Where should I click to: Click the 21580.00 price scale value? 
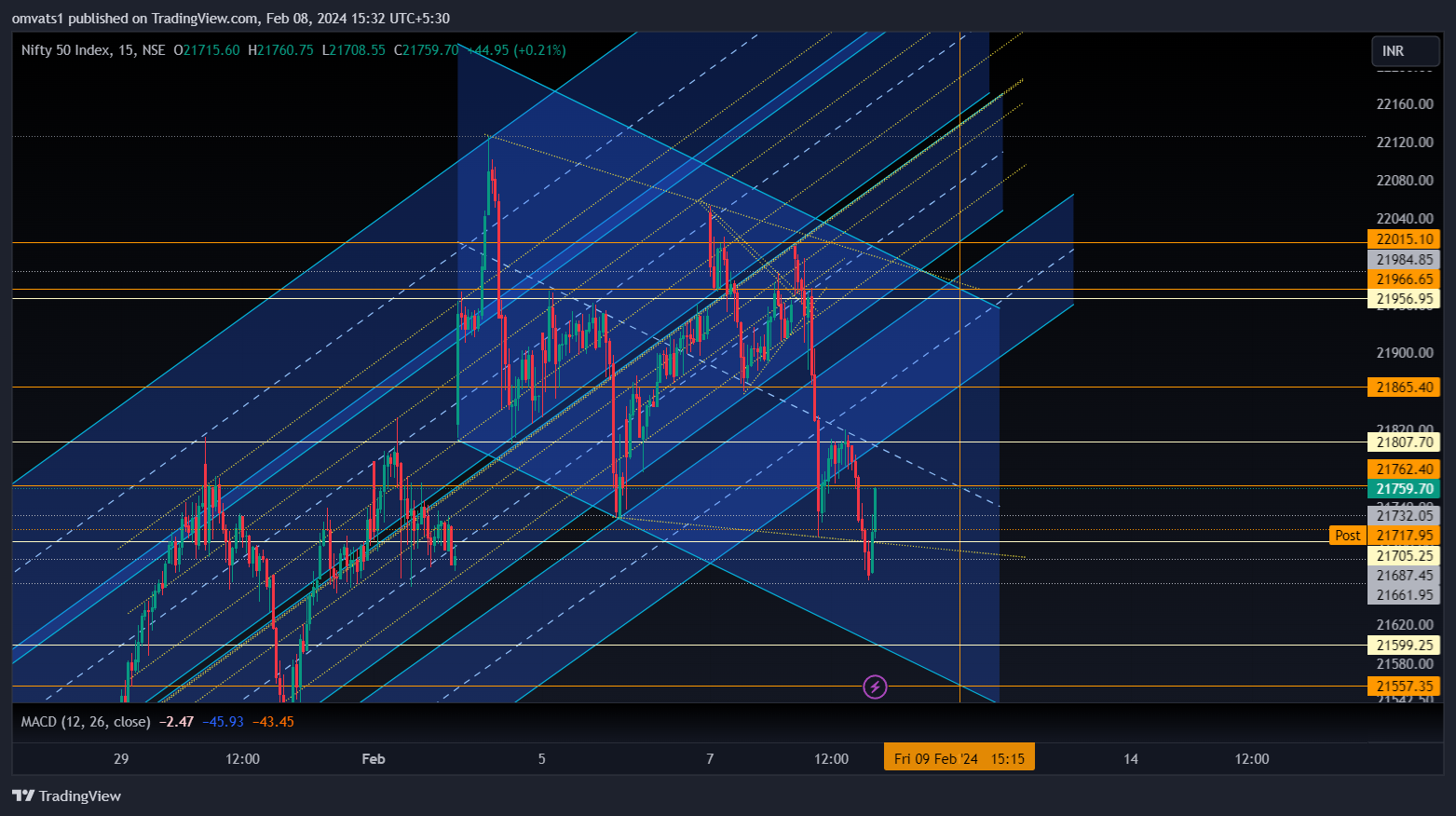(1404, 663)
